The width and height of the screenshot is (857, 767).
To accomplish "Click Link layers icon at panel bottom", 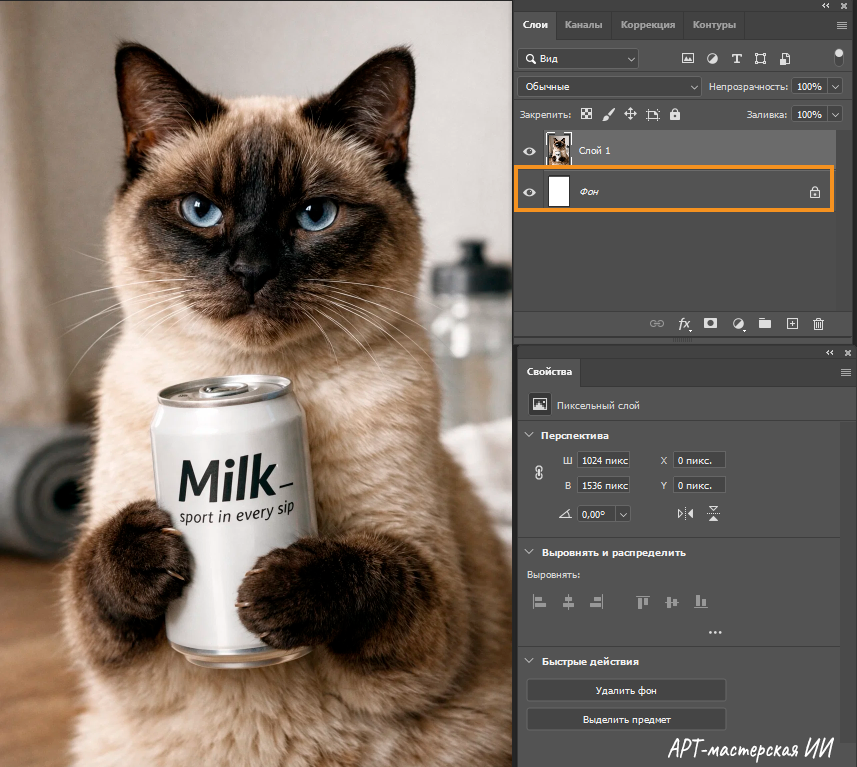I will 656,324.
